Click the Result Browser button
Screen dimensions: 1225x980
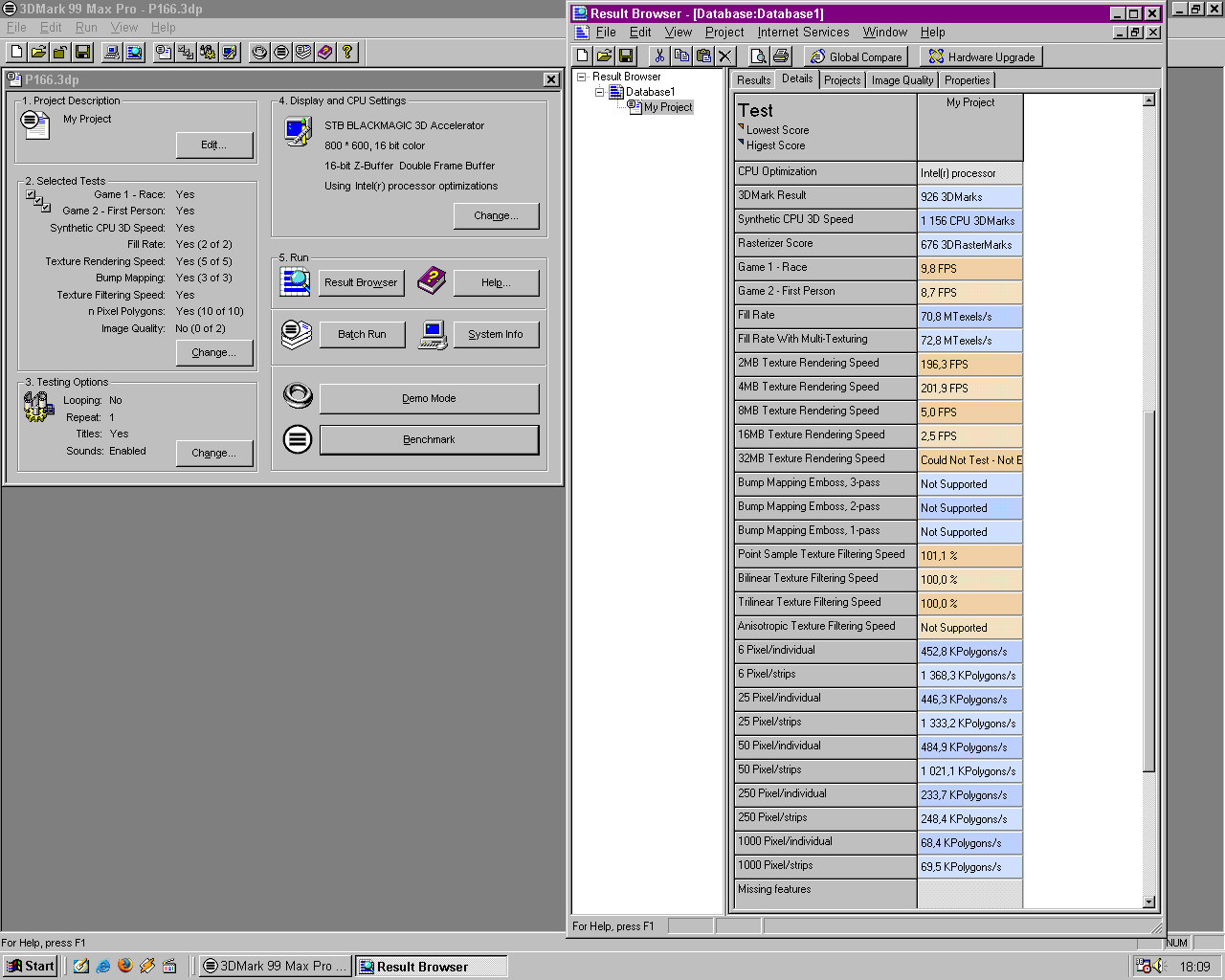coord(361,282)
